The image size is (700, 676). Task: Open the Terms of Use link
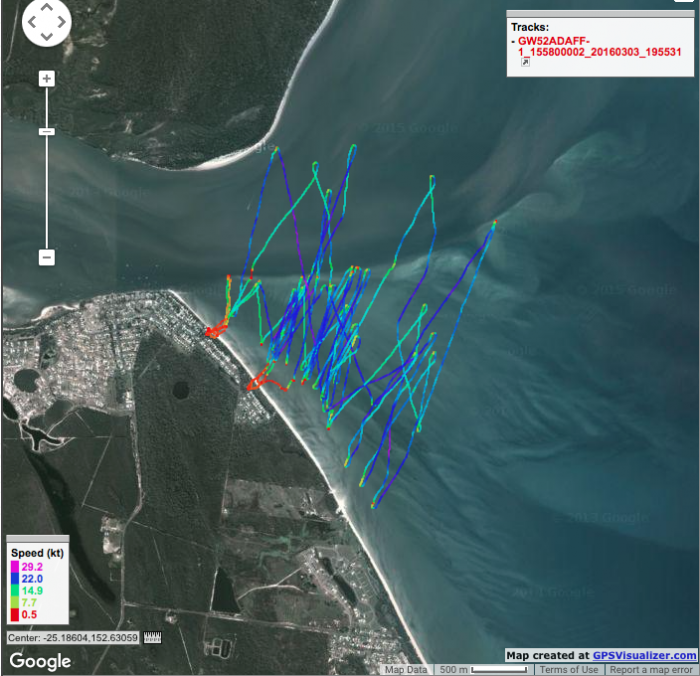[x=568, y=669]
